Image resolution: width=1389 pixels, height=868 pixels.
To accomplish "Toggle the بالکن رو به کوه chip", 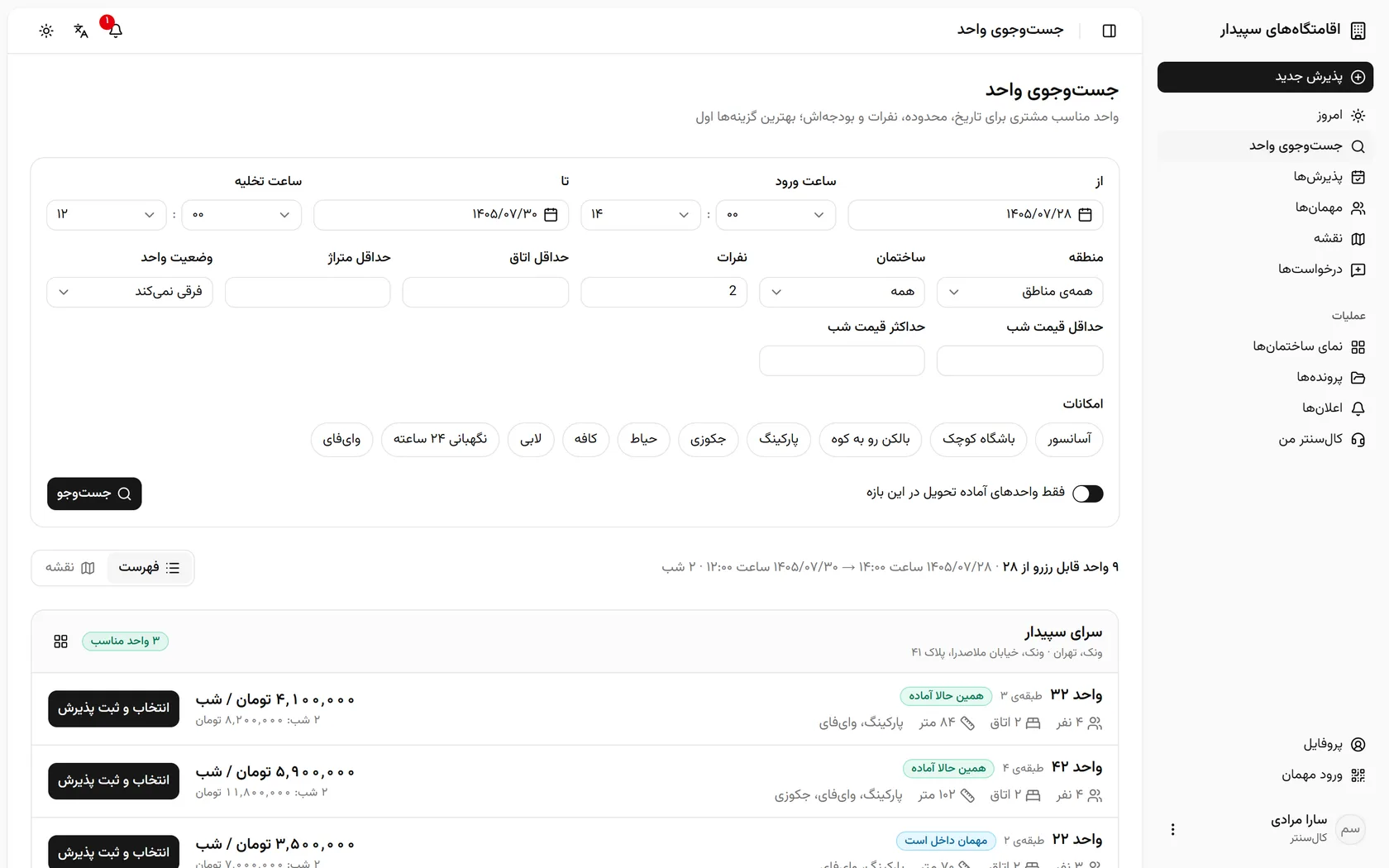I will 871,440.
